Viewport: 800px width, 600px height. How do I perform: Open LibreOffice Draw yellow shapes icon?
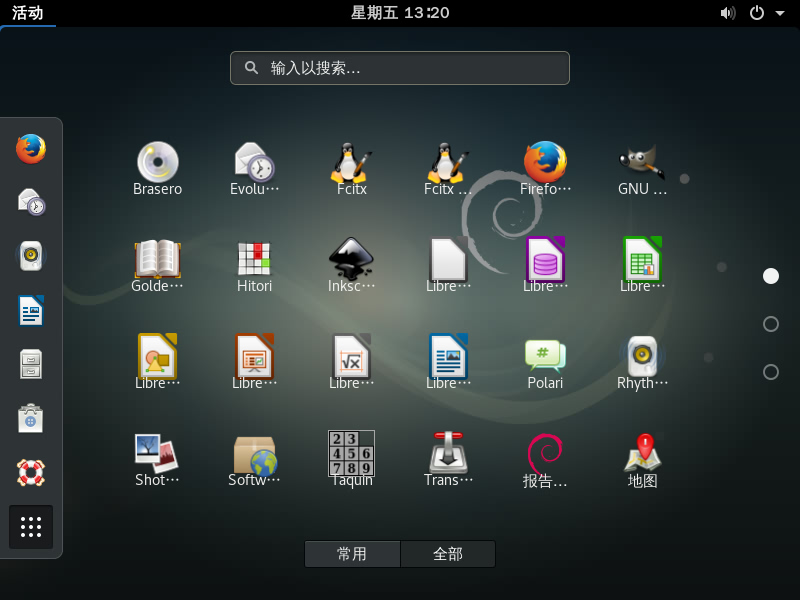coord(158,362)
